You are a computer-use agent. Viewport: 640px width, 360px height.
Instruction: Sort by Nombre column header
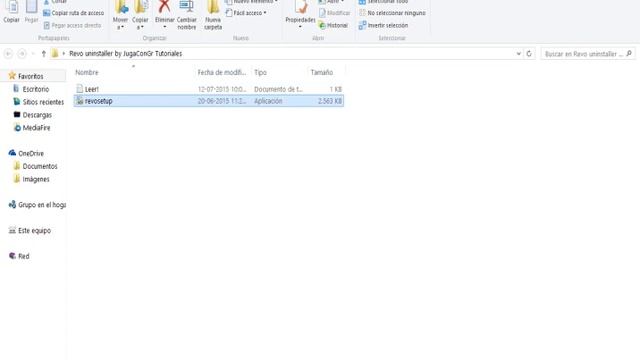click(x=87, y=72)
